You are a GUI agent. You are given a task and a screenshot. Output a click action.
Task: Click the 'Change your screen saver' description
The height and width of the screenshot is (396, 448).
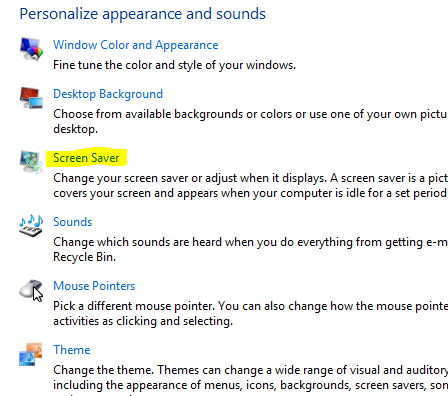coord(250,185)
